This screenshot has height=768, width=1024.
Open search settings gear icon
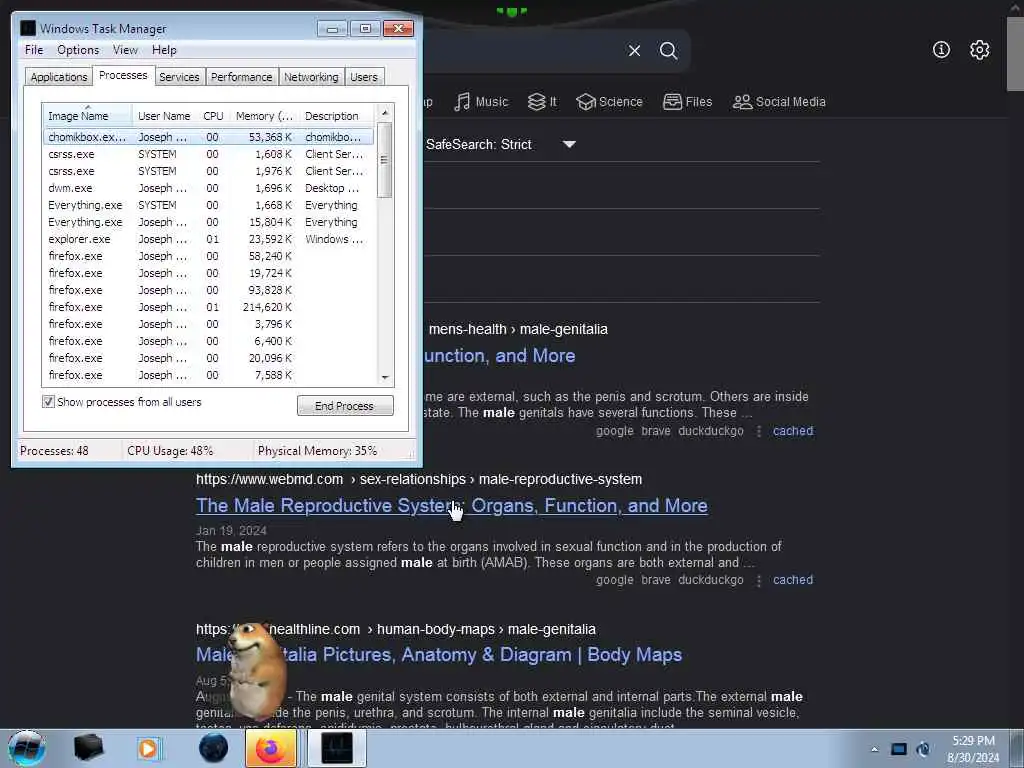pyautogui.click(x=979, y=50)
